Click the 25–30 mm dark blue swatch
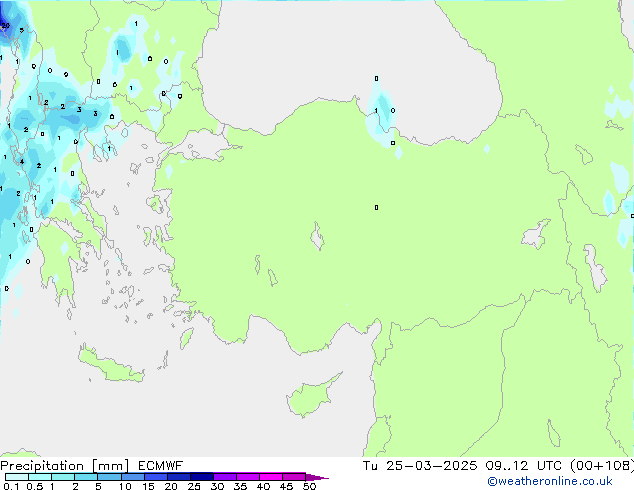 coord(202,477)
